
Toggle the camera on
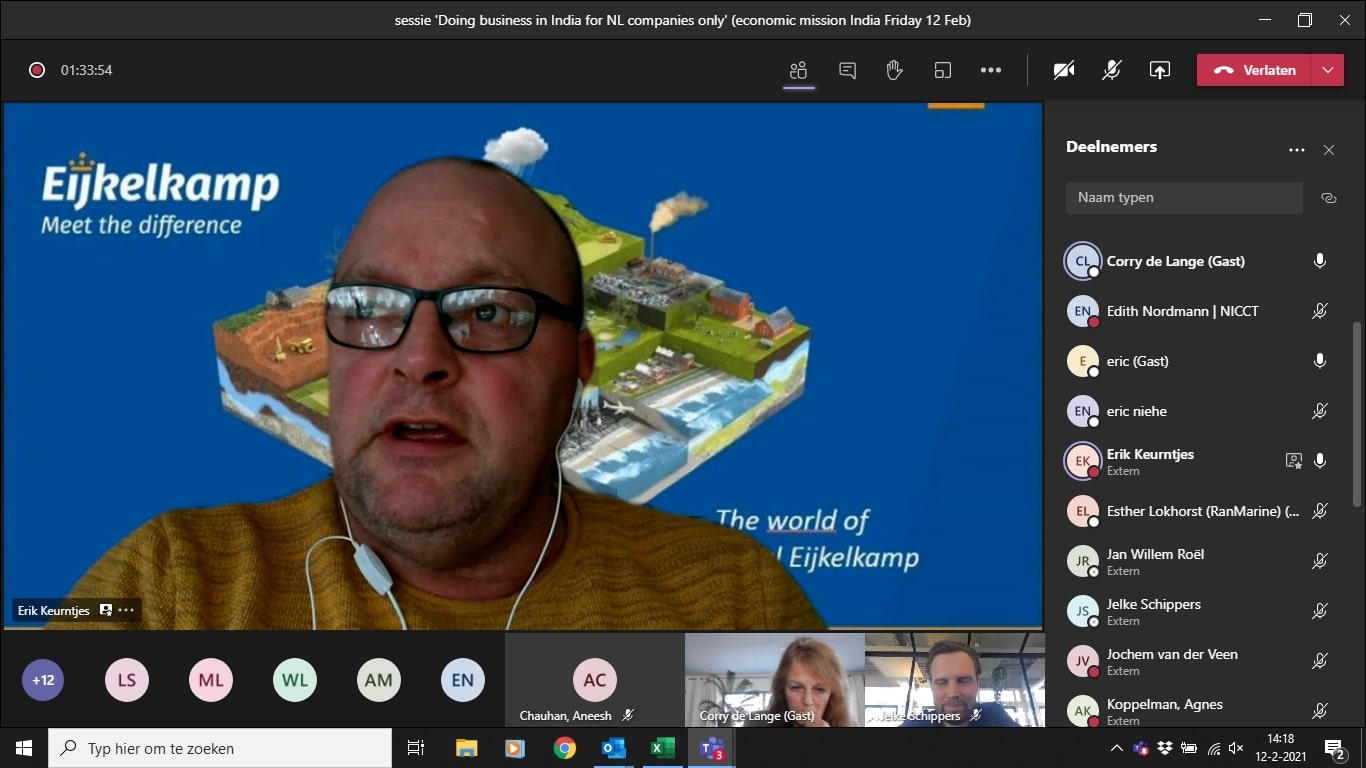[x=1064, y=70]
